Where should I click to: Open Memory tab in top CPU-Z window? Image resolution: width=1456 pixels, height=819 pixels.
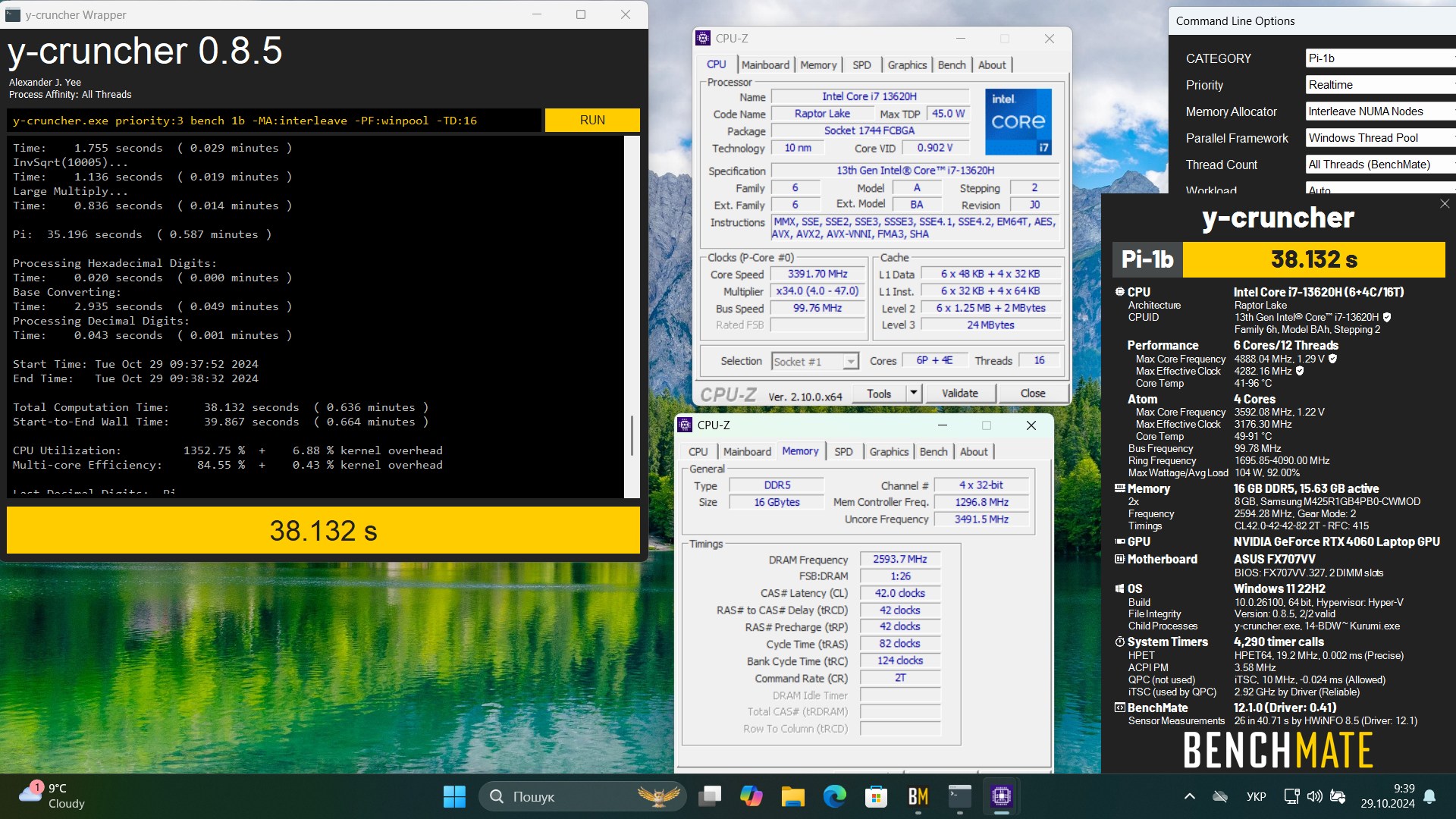818,65
